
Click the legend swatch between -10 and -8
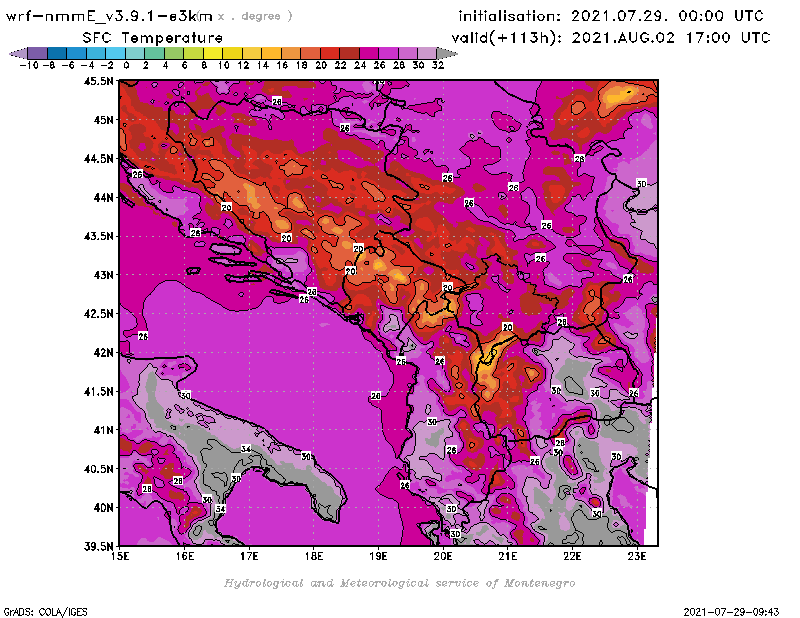(x=38, y=53)
